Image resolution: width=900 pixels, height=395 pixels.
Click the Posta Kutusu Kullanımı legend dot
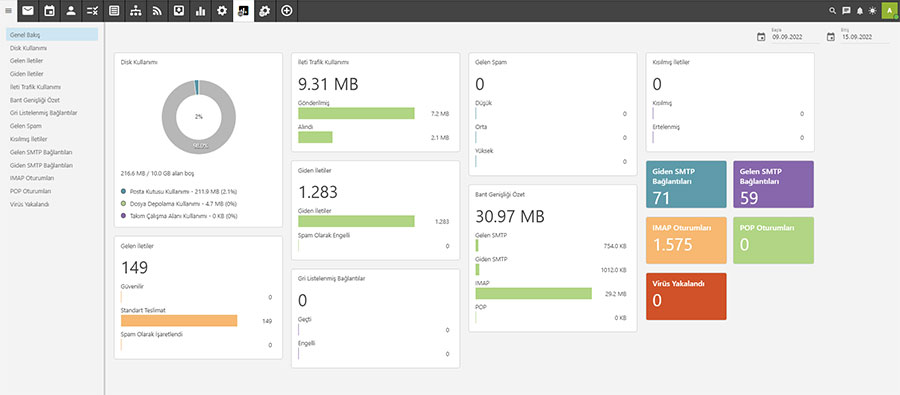pyautogui.click(x=123, y=191)
